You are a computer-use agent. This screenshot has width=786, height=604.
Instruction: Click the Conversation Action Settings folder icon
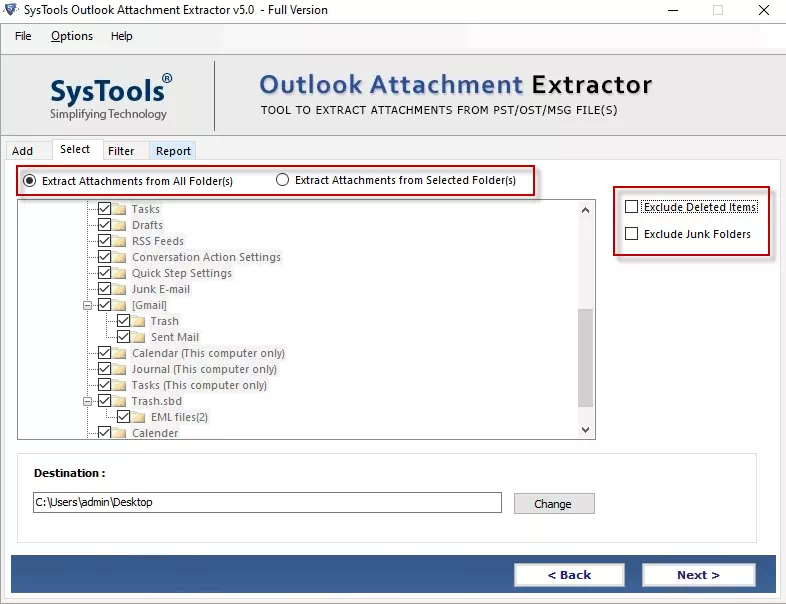[x=119, y=257]
